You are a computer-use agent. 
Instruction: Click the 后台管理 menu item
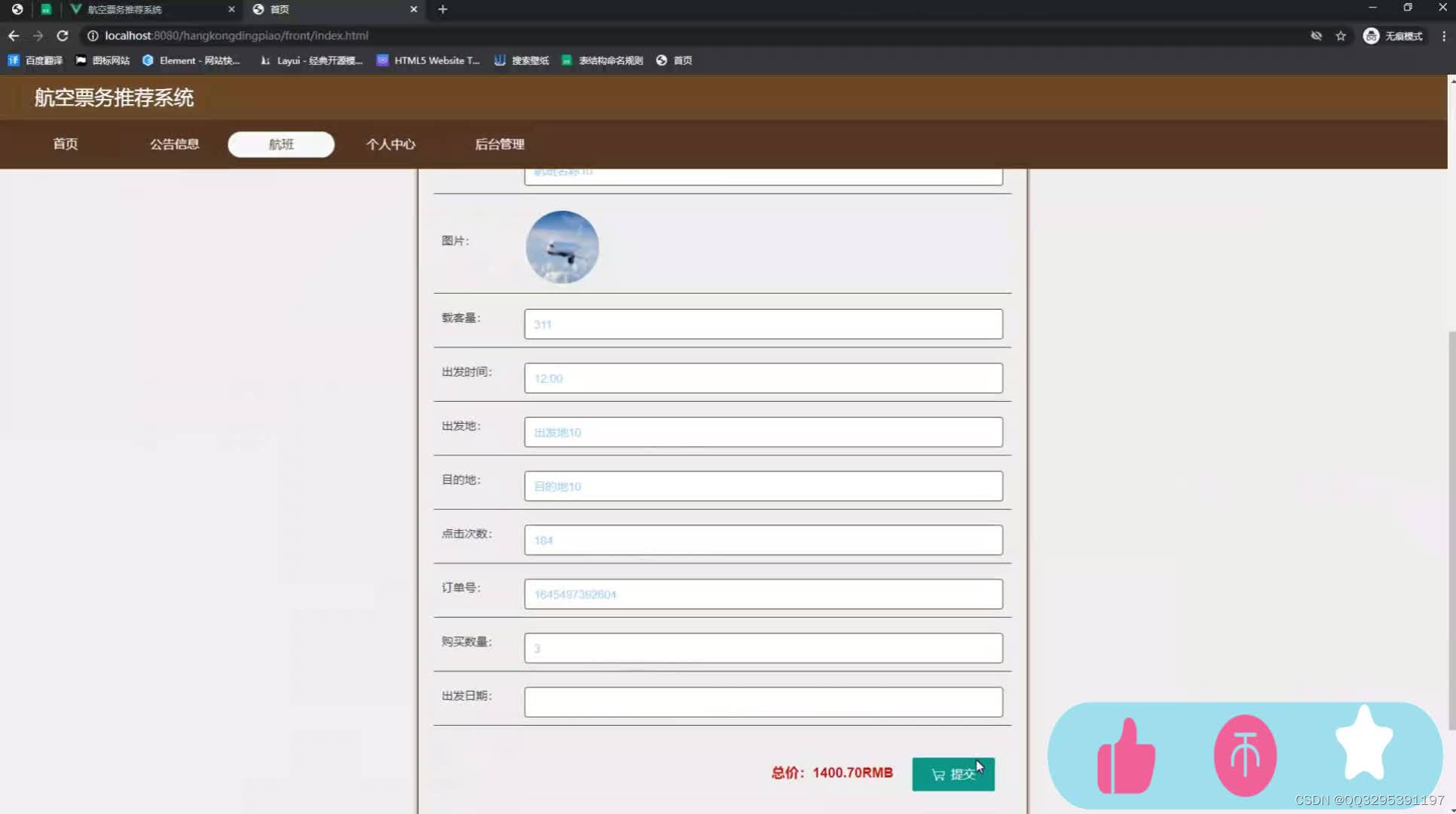tap(500, 144)
